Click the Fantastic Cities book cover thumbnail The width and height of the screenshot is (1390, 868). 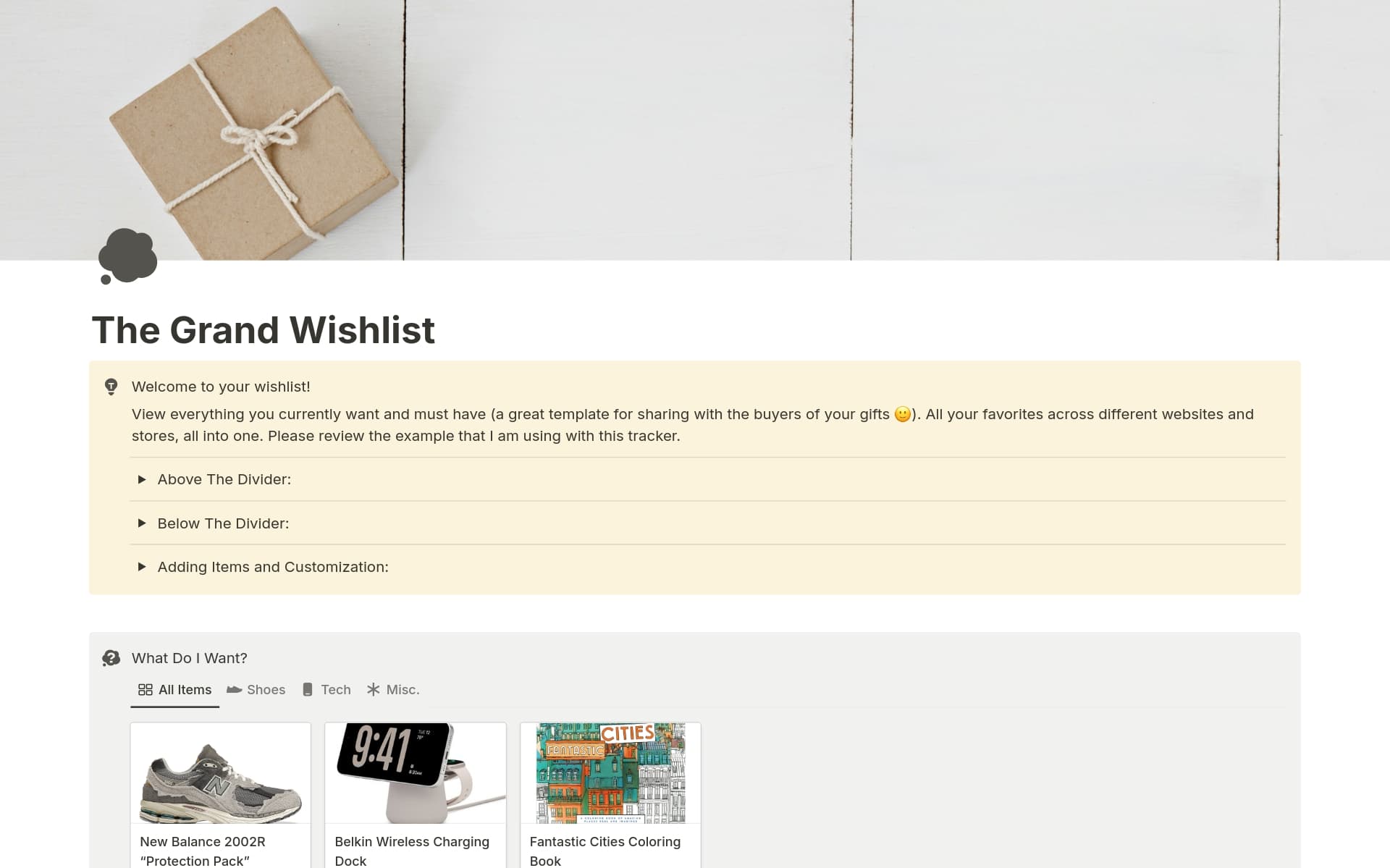point(610,773)
